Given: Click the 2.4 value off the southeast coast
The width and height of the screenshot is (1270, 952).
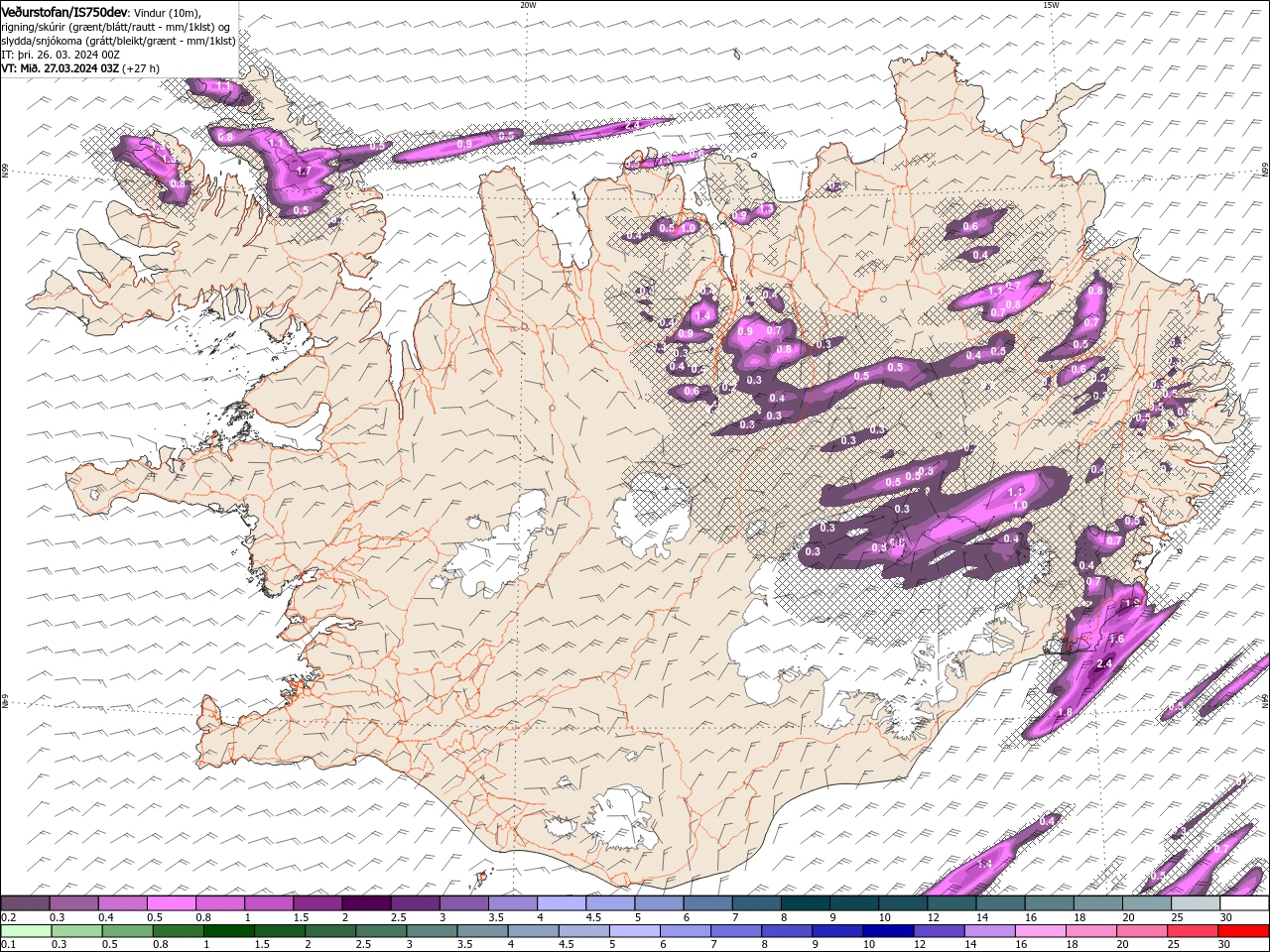Looking at the screenshot, I should 1104,663.
